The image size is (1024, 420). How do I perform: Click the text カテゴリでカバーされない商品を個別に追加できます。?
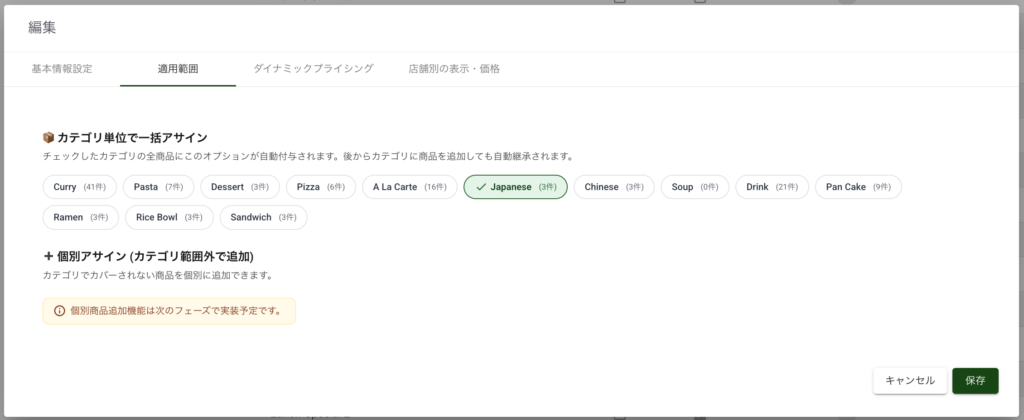point(157,276)
